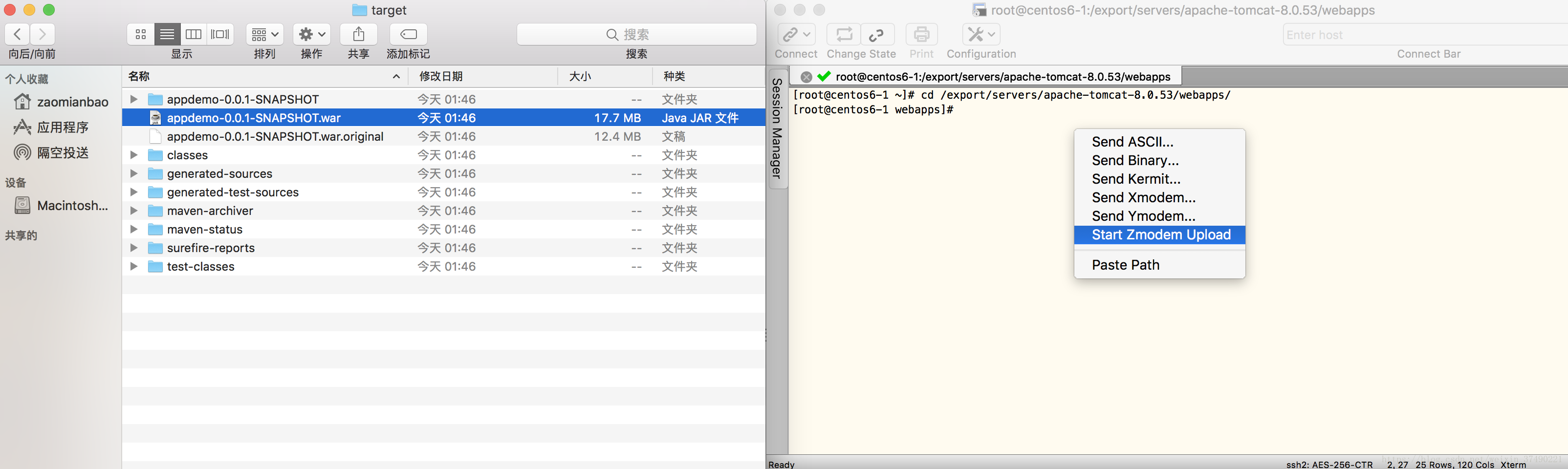The height and width of the screenshot is (469, 1568).
Task: Open AirDrop in Finder sidebar
Action: [x=52, y=153]
